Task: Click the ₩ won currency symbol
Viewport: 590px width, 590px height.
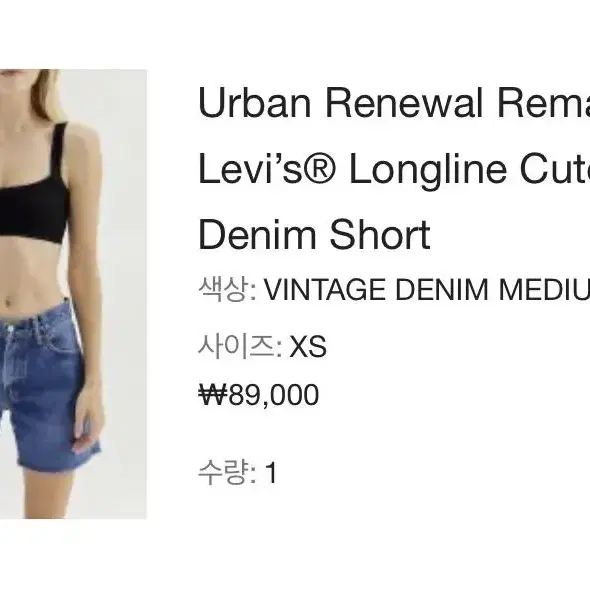Action: [213, 394]
